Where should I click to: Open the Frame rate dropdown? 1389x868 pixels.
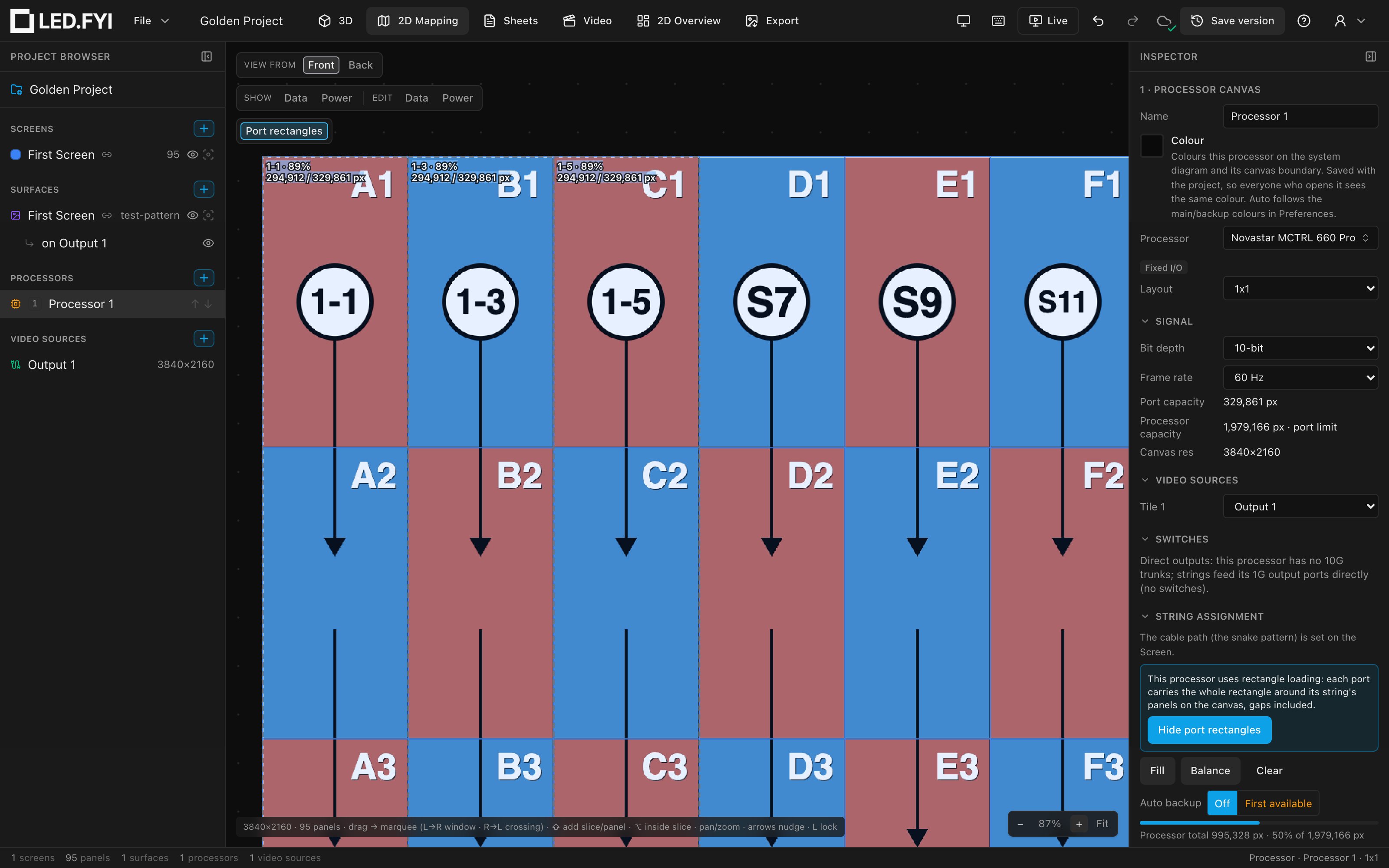pyautogui.click(x=1300, y=377)
